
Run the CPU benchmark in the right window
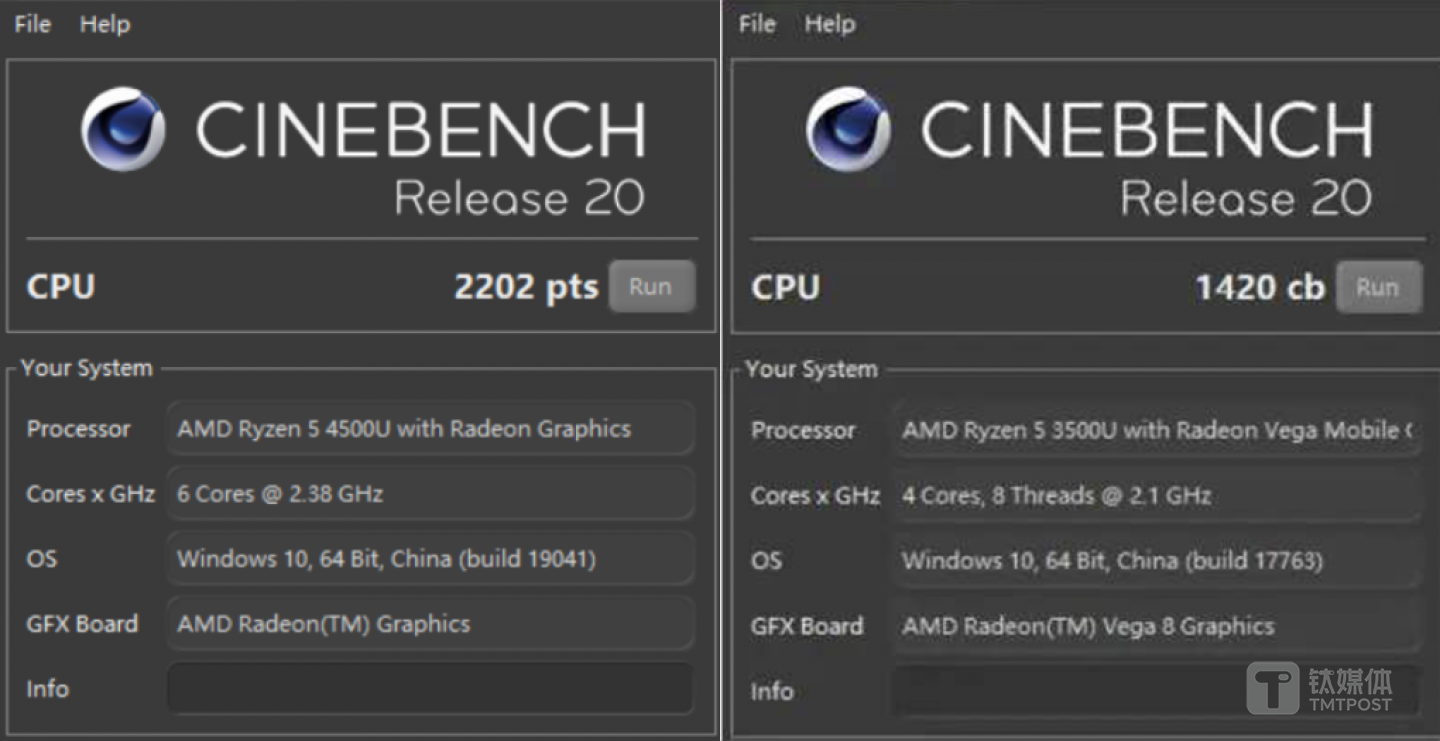(x=1378, y=287)
